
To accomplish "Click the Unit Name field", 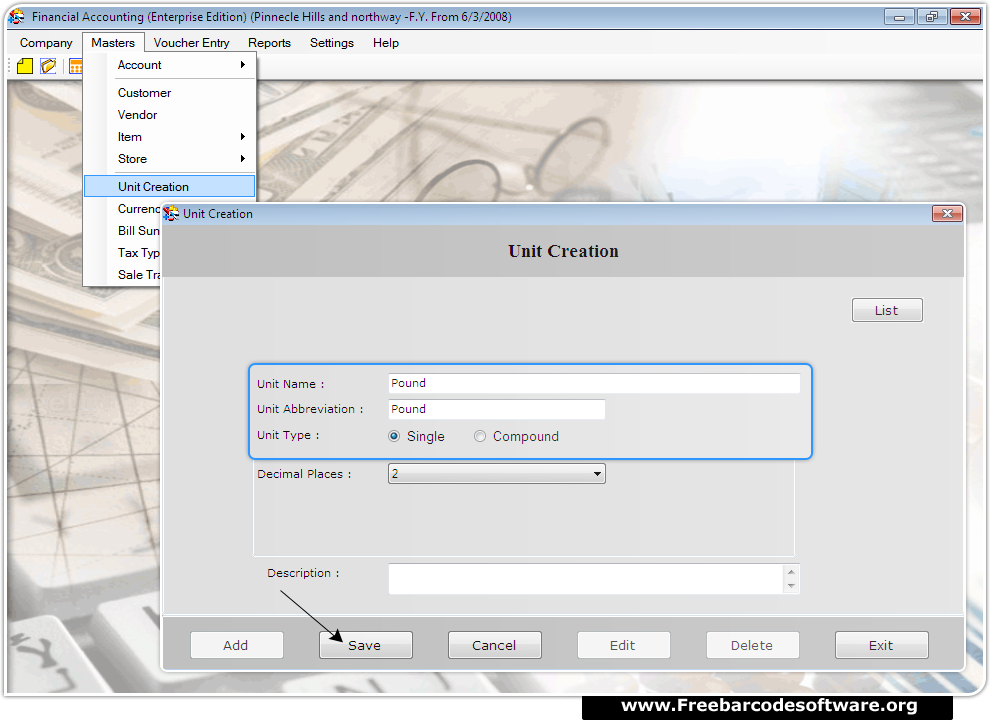I will (594, 383).
